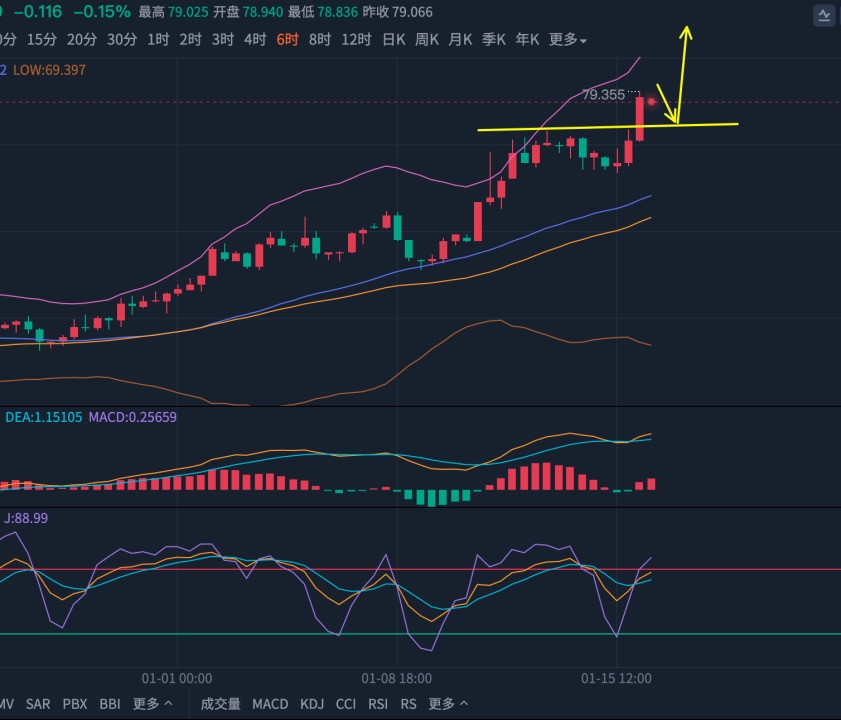
Task: Click the 01-01 00:00 time axis label
Action: (x=176, y=679)
